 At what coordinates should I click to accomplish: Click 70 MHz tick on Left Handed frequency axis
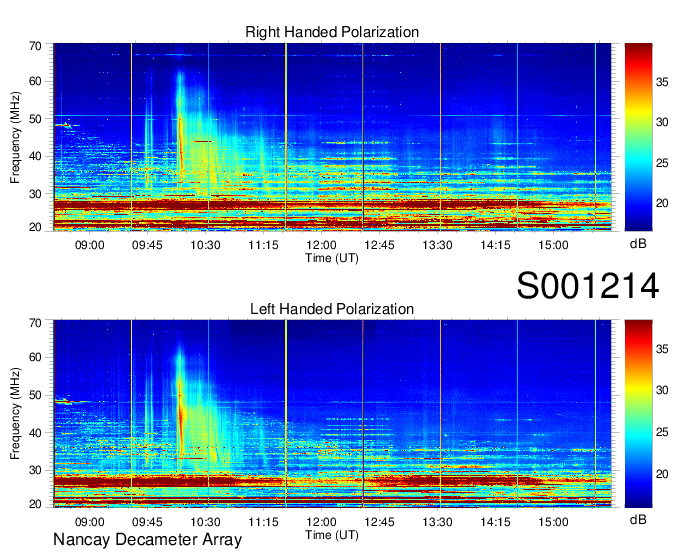tap(35, 323)
